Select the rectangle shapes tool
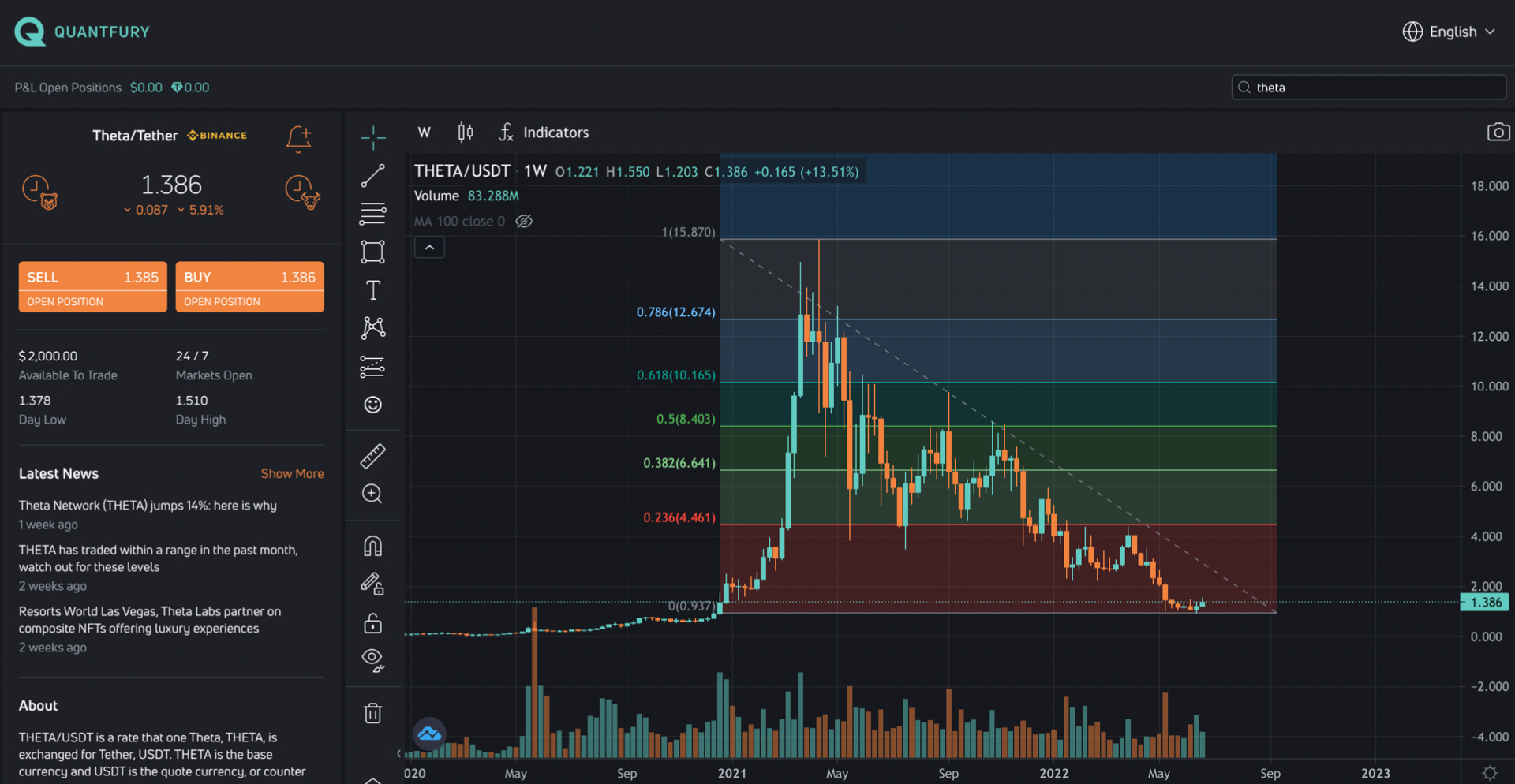This screenshot has height=784, width=1515. (x=373, y=252)
